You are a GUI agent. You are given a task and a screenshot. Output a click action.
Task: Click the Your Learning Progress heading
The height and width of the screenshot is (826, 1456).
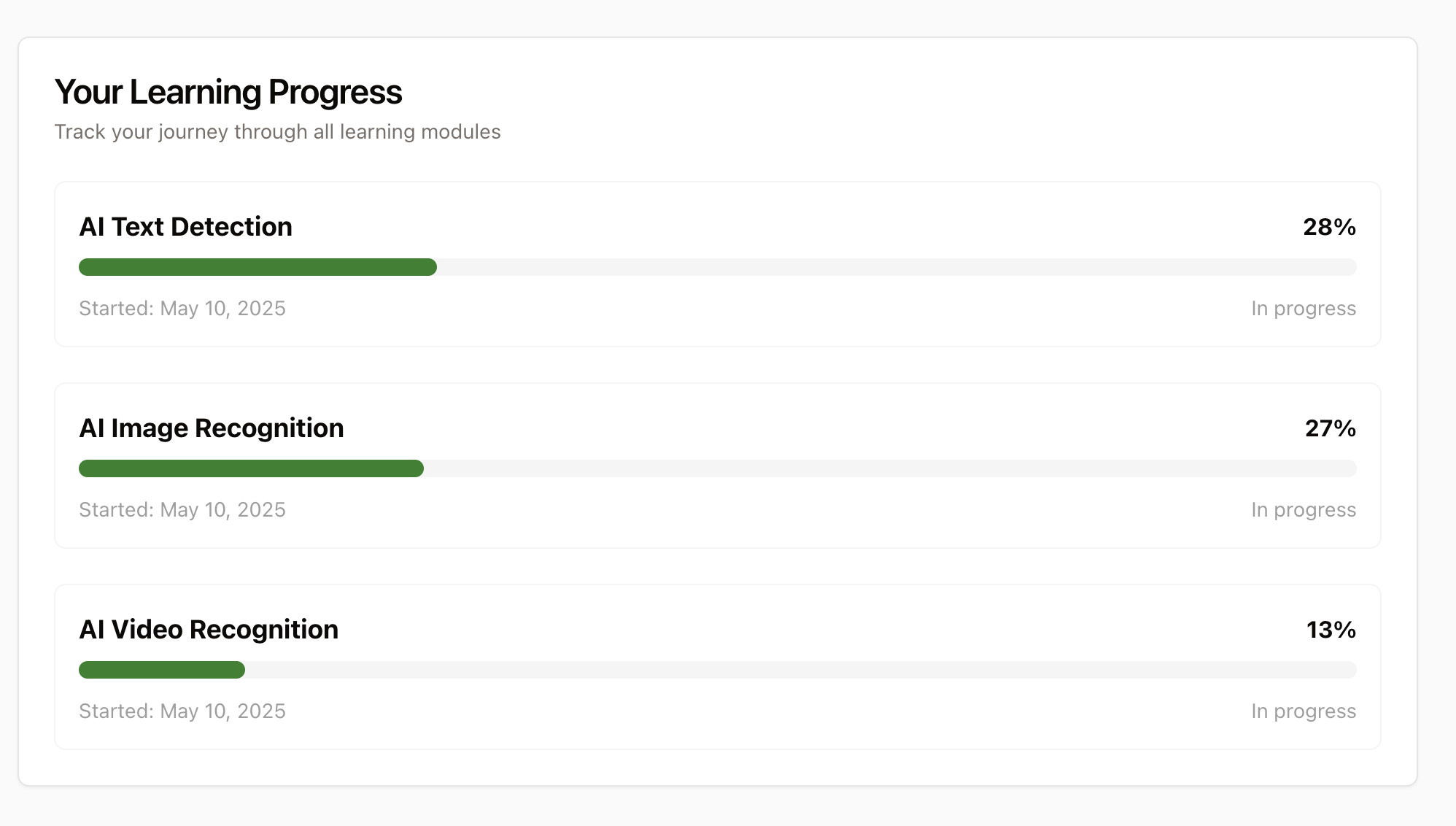coord(228,93)
